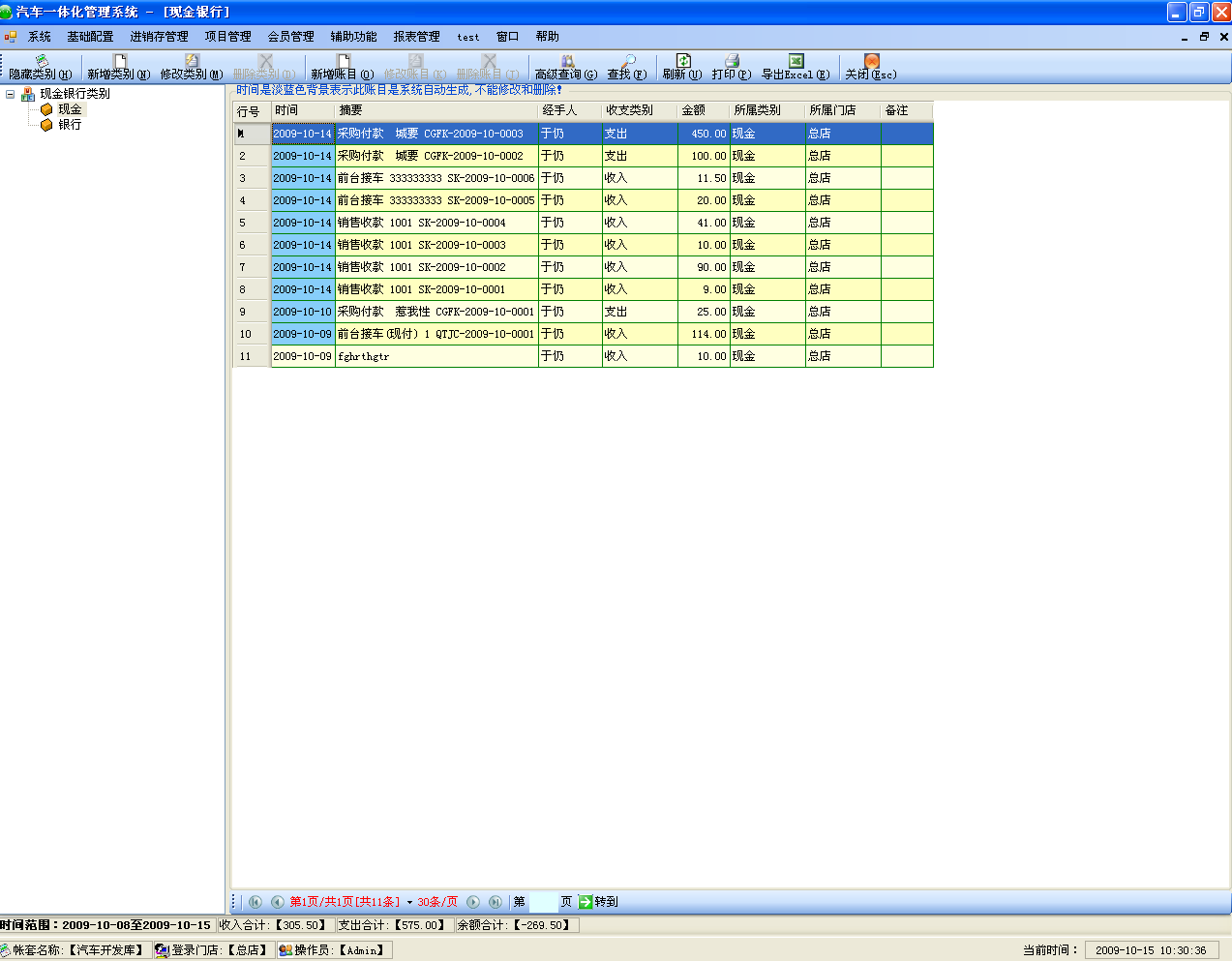The image size is (1232, 961).
Task: Click row header number 7
Action: pyautogui.click(x=252, y=267)
